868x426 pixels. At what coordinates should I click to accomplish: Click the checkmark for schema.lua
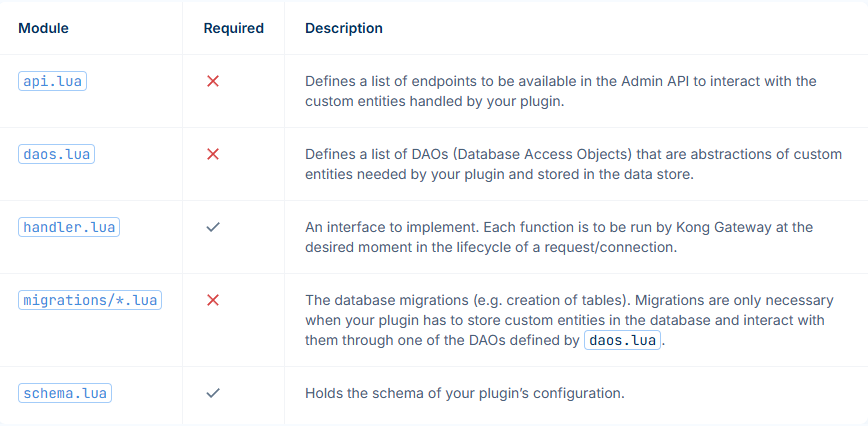click(x=212, y=393)
